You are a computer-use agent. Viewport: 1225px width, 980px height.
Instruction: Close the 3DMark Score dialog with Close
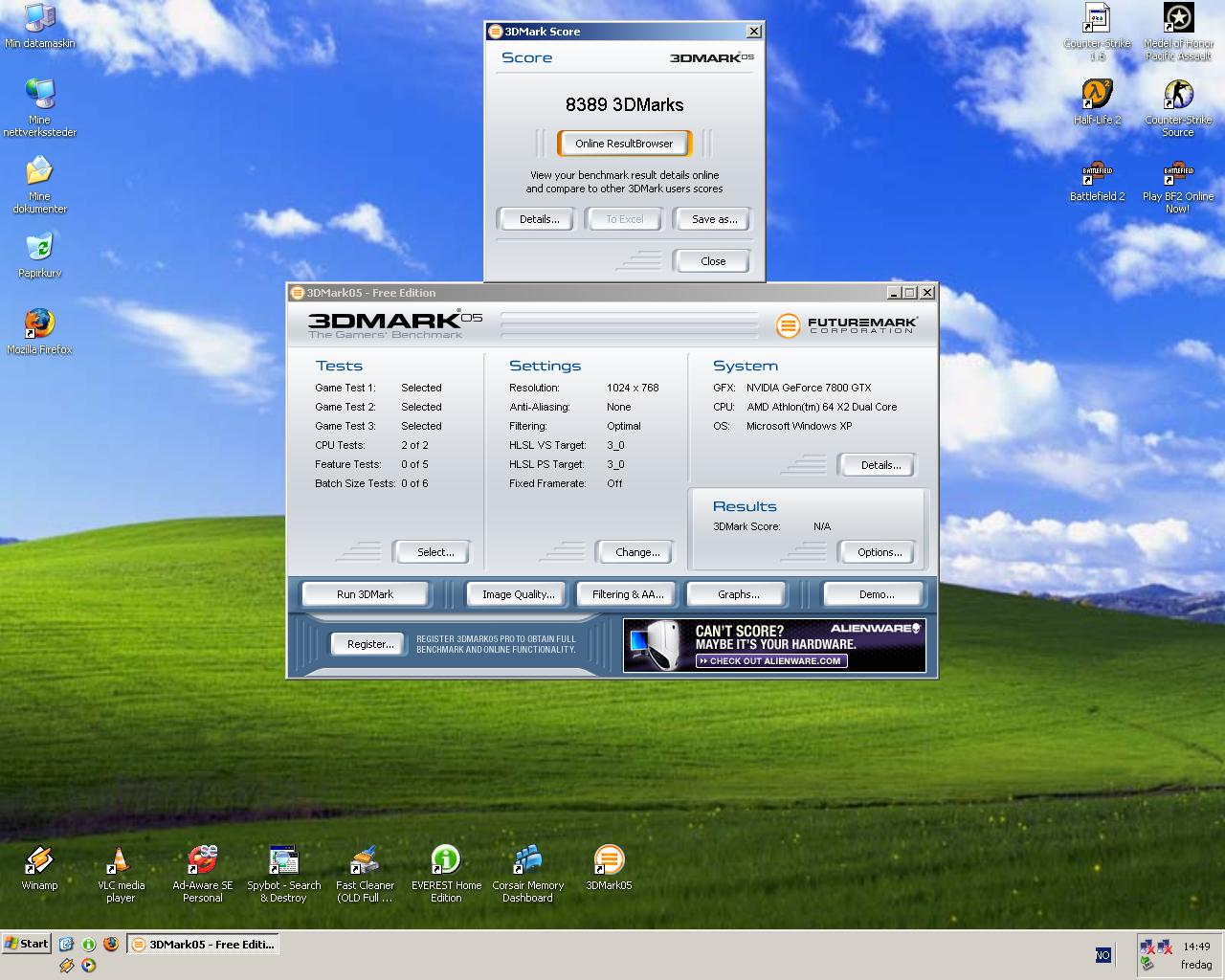(x=713, y=261)
